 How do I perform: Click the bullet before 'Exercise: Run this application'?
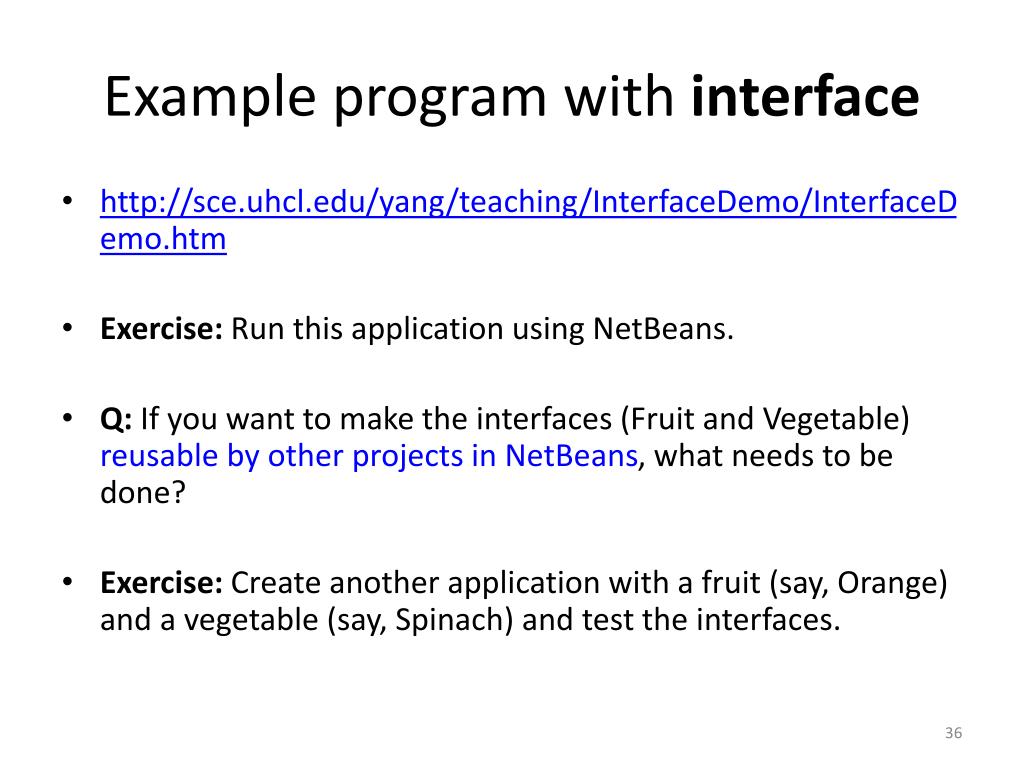click(68, 327)
